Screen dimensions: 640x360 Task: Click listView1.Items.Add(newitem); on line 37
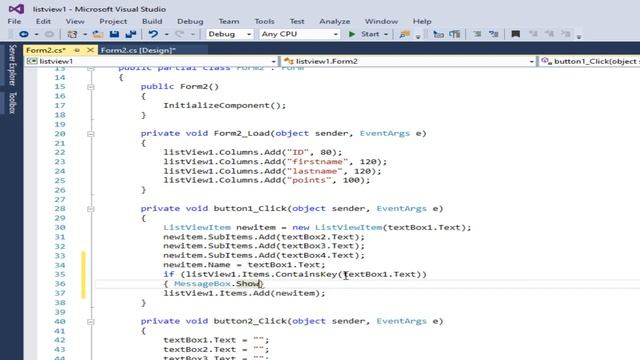coord(244,293)
